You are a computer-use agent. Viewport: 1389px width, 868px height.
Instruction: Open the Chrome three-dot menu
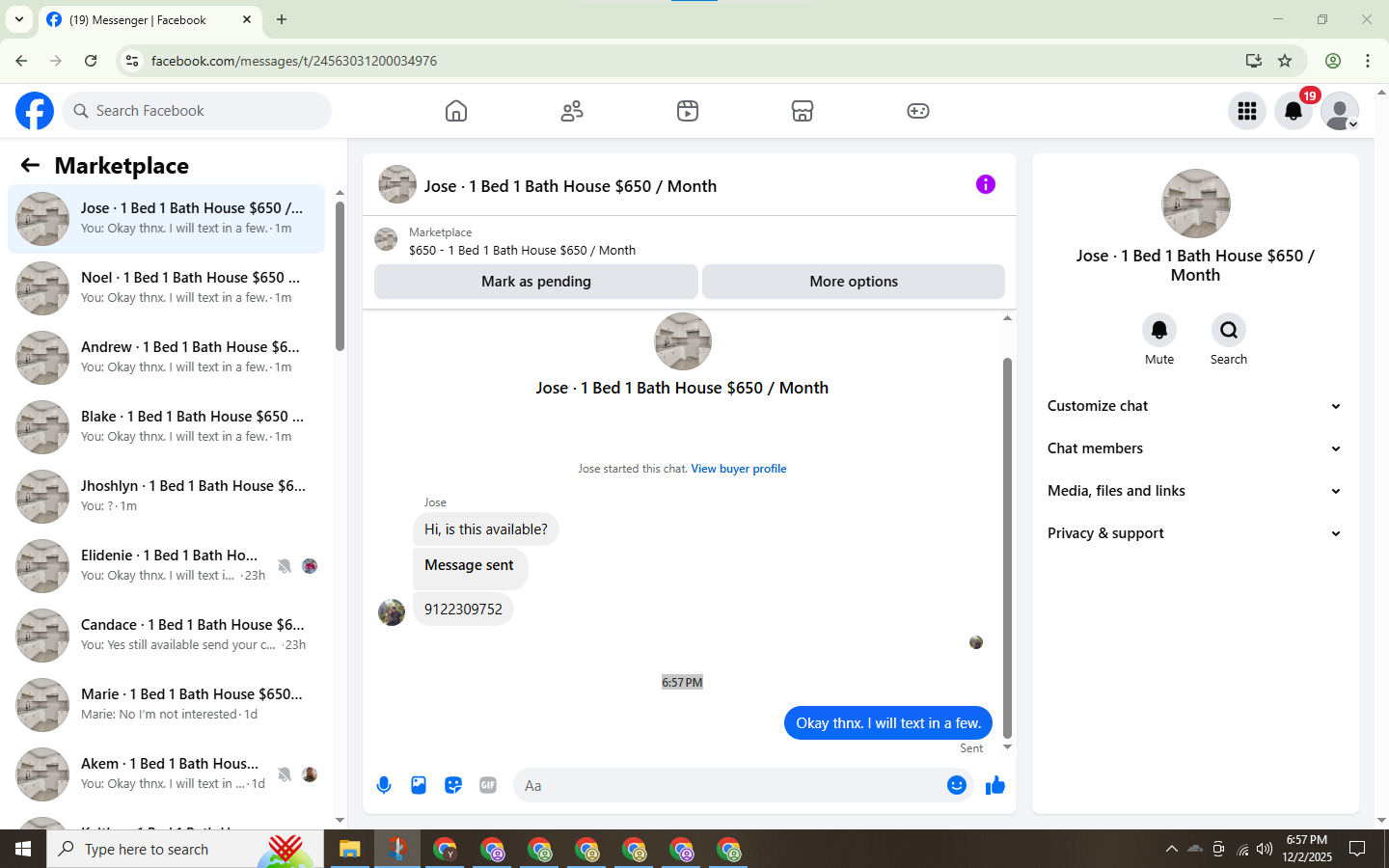[x=1368, y=61]
